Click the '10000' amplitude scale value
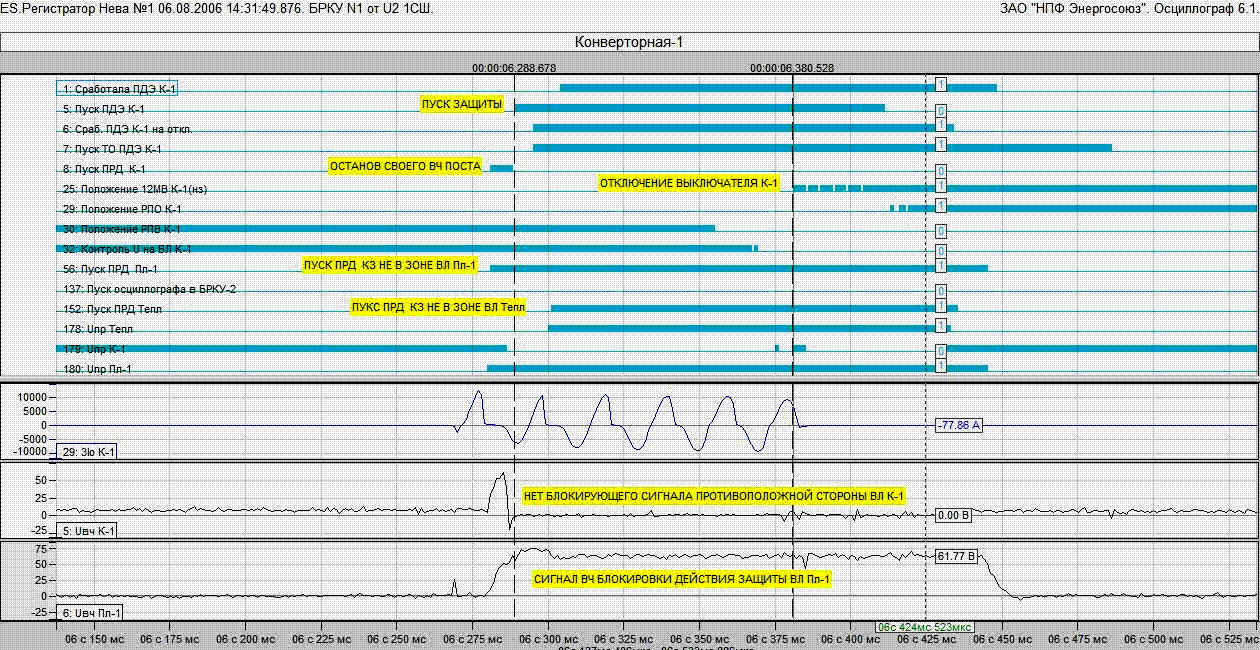Screen dimensions: 1260x650 (x=33, y=396)
